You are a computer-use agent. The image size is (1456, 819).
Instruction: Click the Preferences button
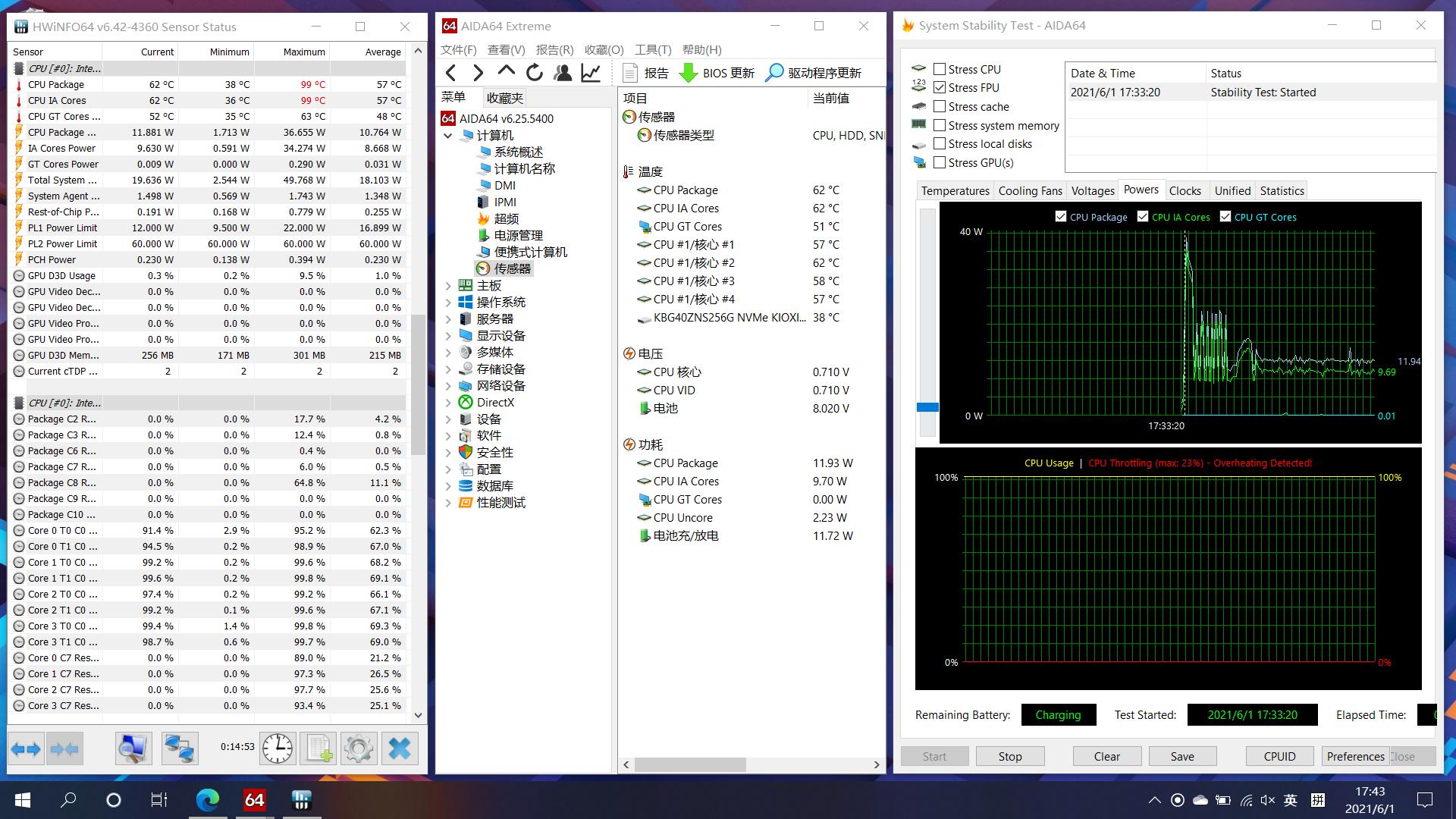coord(1355,756)
